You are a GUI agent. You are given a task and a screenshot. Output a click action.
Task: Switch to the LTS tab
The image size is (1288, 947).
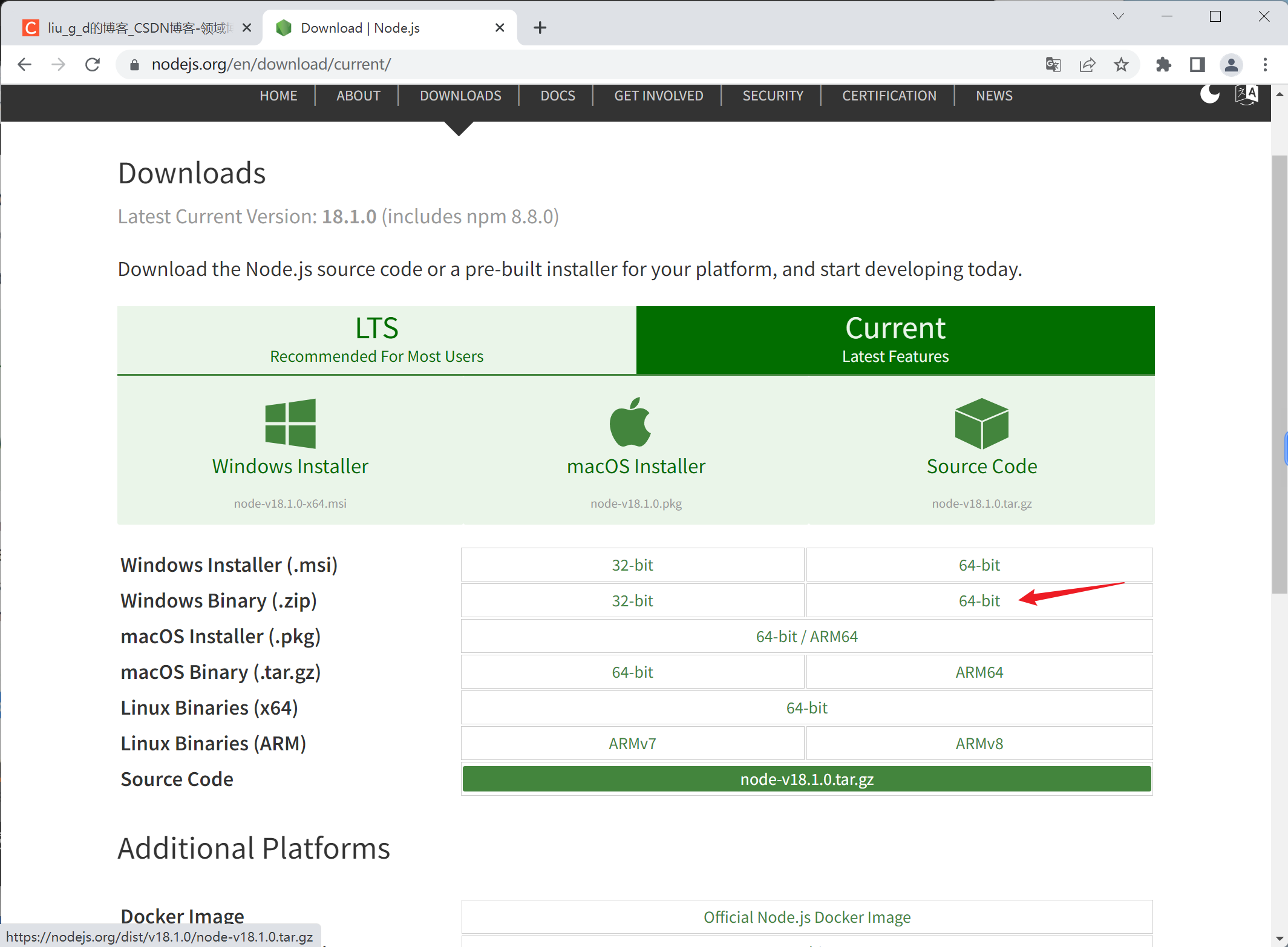point(376,340)
